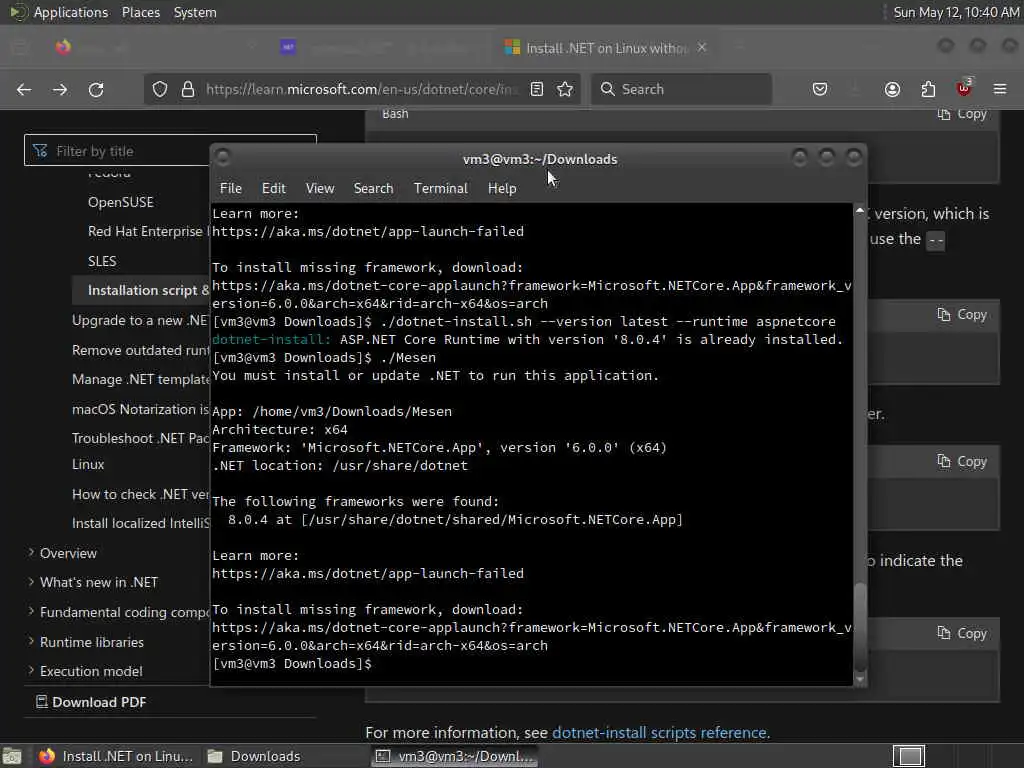1024x768 pixels.
Task: Open Upgrade to a new .NET entry
Action: point(140,320)
